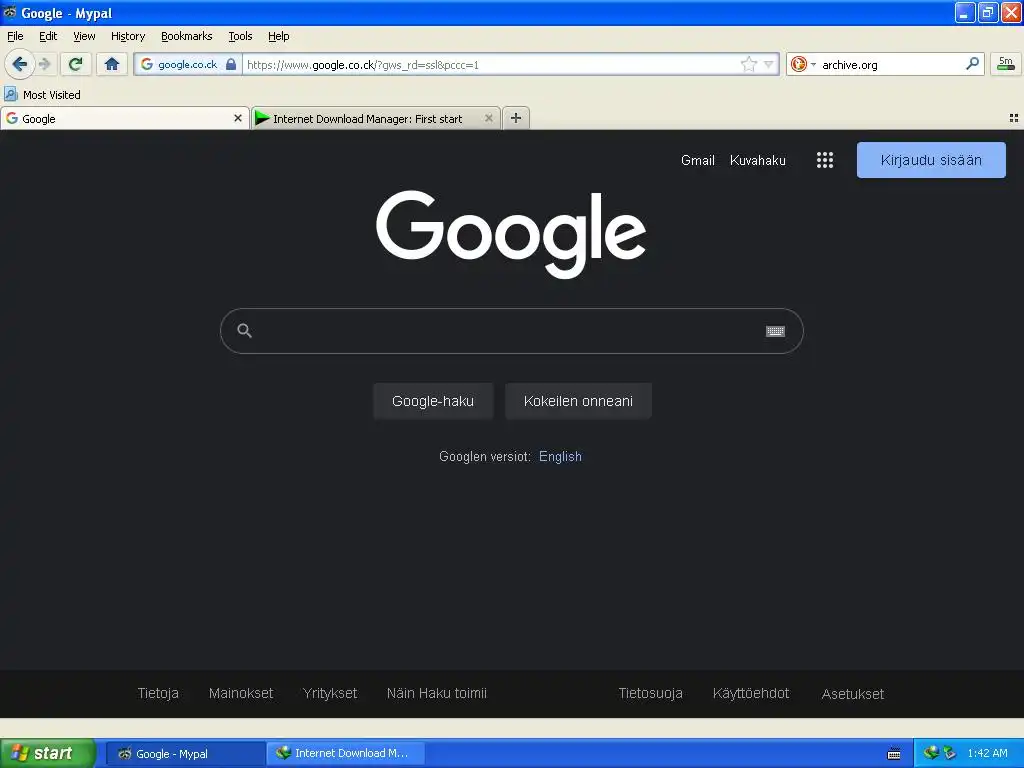
Task: Switch to the Internet Download Manager: First start tab
Action: click(x=376, y=118)
